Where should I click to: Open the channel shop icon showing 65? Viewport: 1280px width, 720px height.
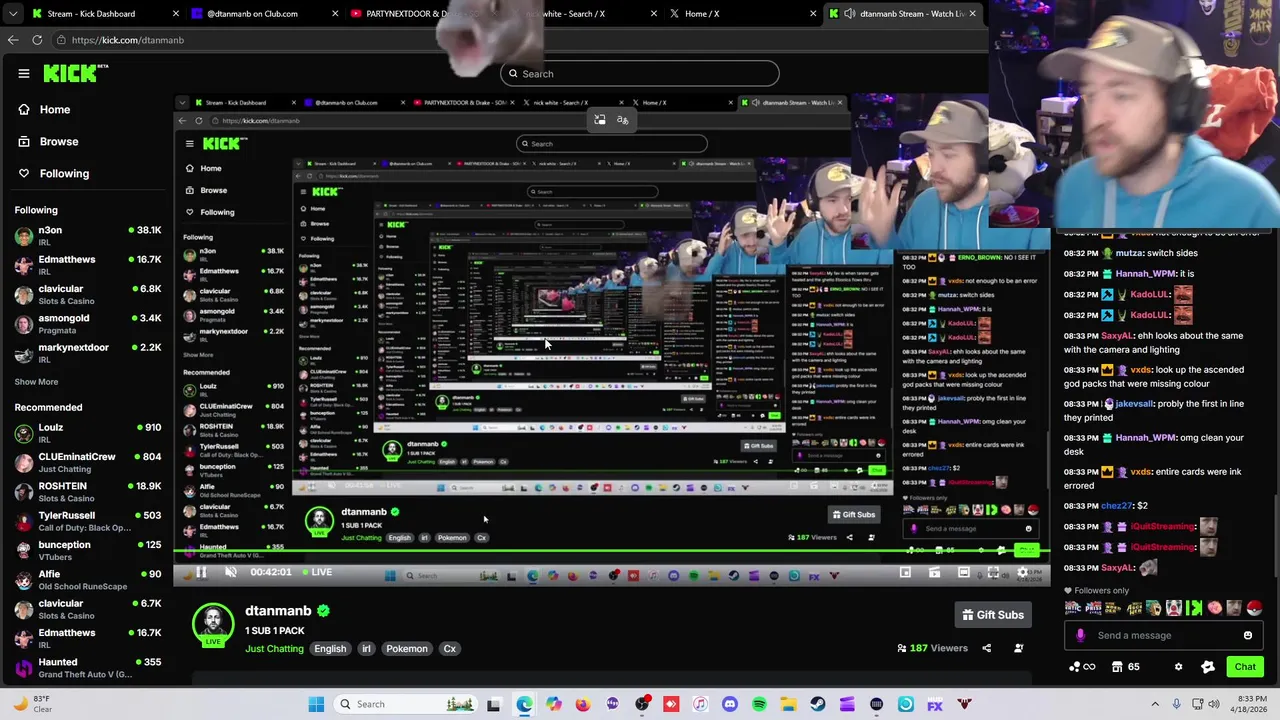(1126, 667)
